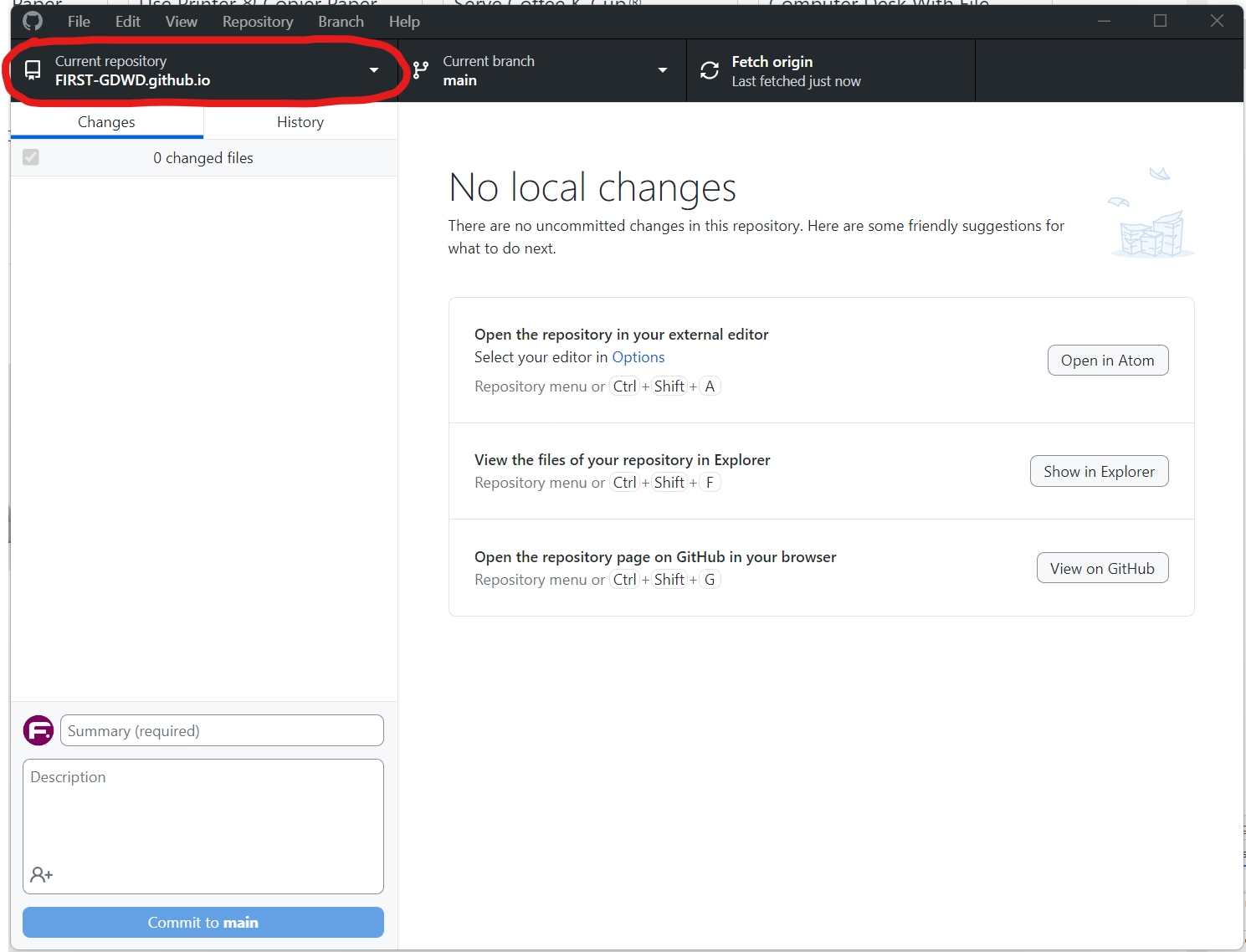Open the Edit menu

128,22
